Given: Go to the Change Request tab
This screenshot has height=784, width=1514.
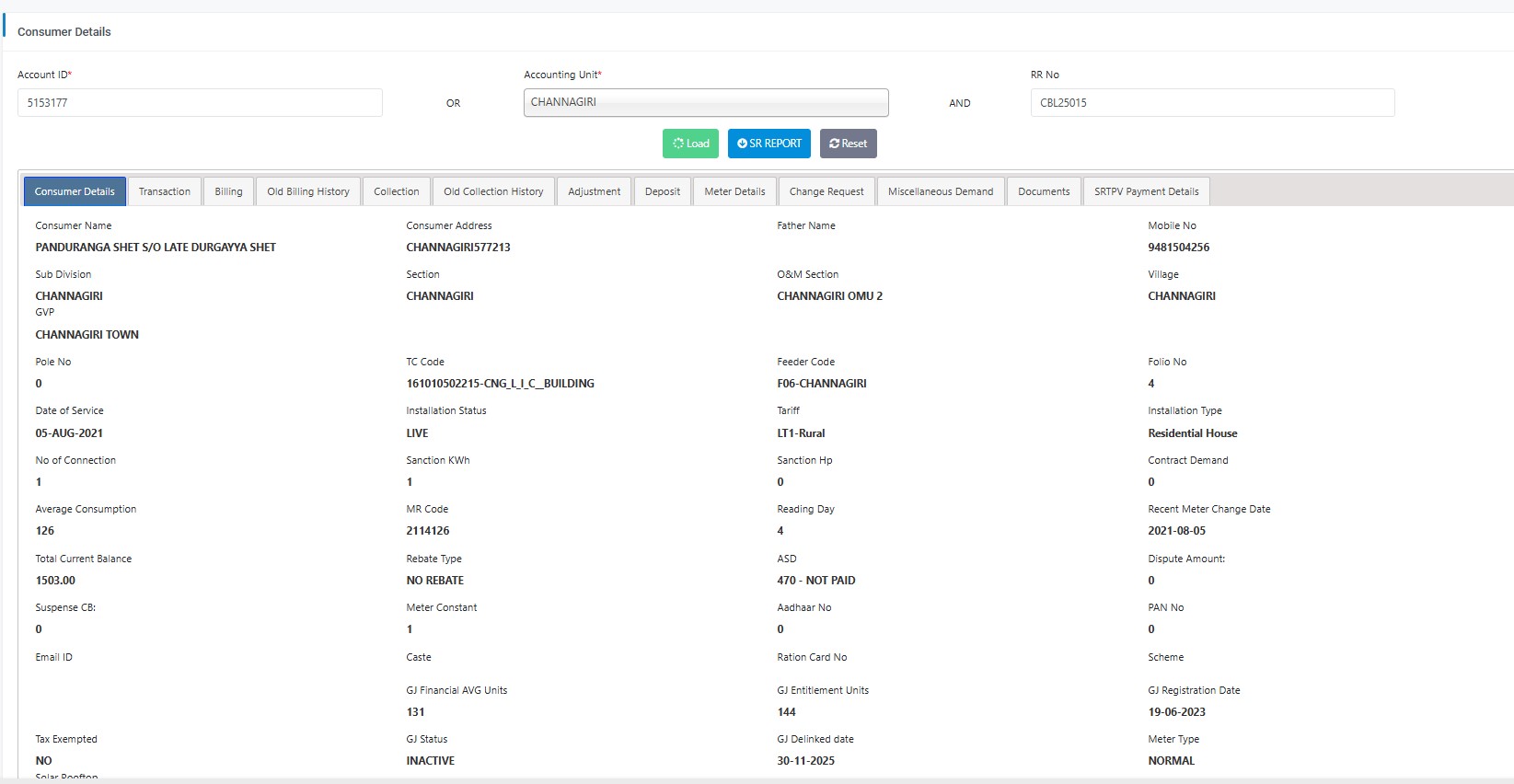Looking at the screenshot, I should tap(826, 191).
